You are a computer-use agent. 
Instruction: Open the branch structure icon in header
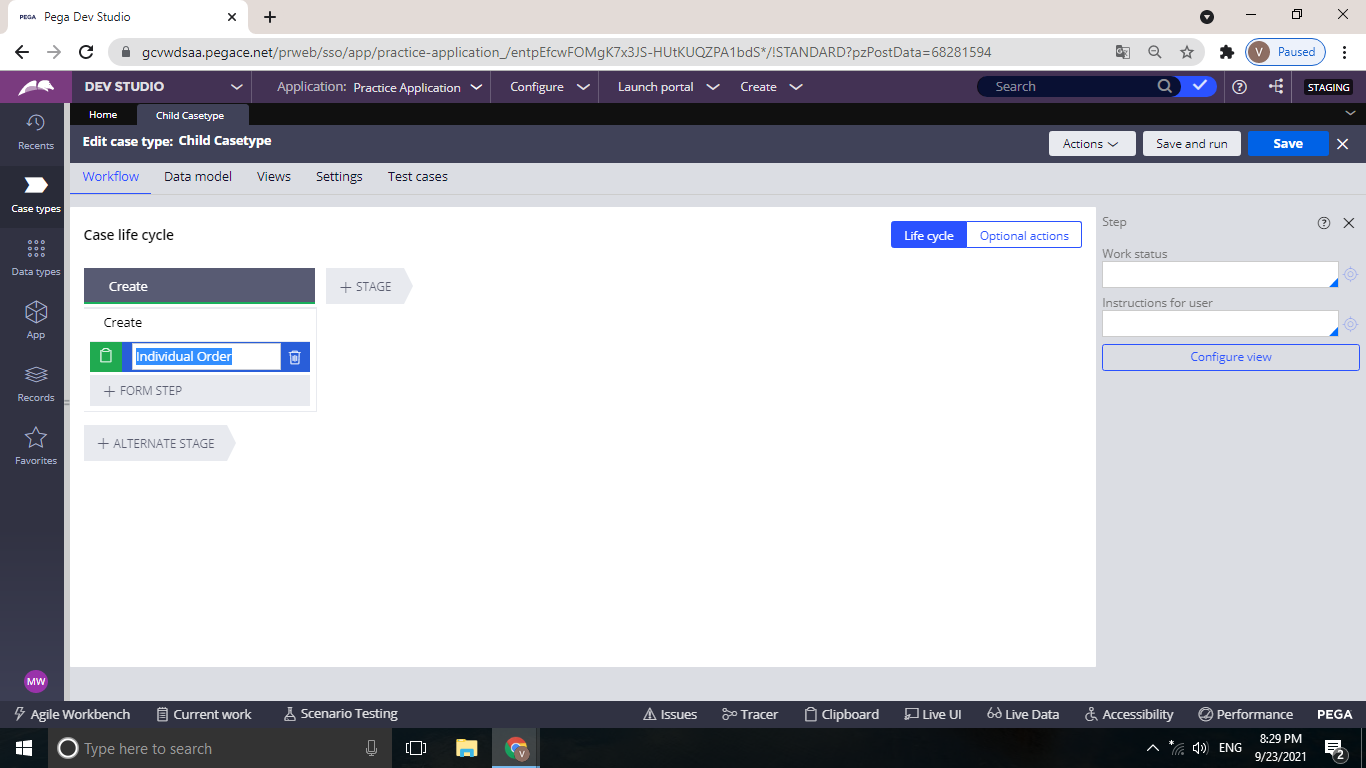click(x=1276, y=87)
